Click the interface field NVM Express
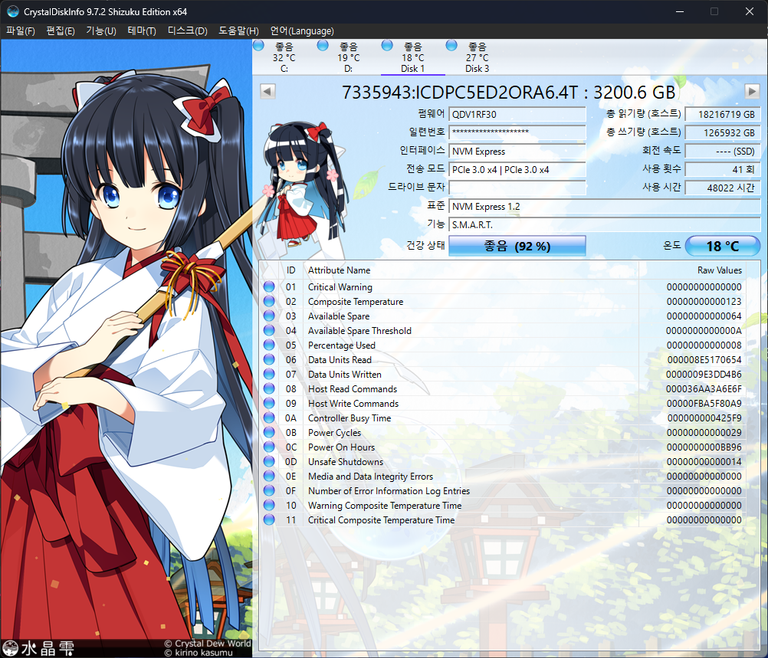 click(517, 151)
